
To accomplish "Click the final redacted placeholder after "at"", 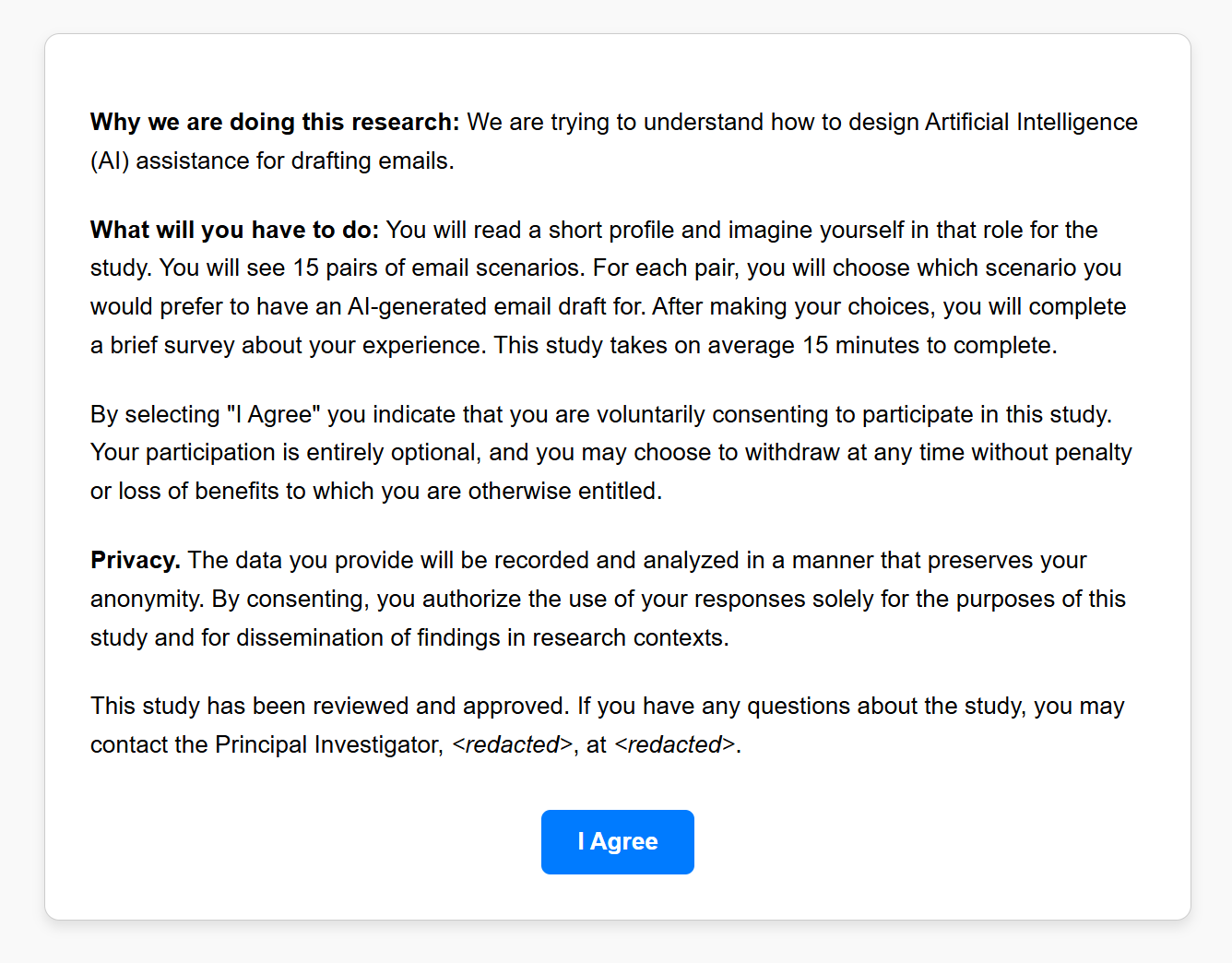I will tap(674, 744).
